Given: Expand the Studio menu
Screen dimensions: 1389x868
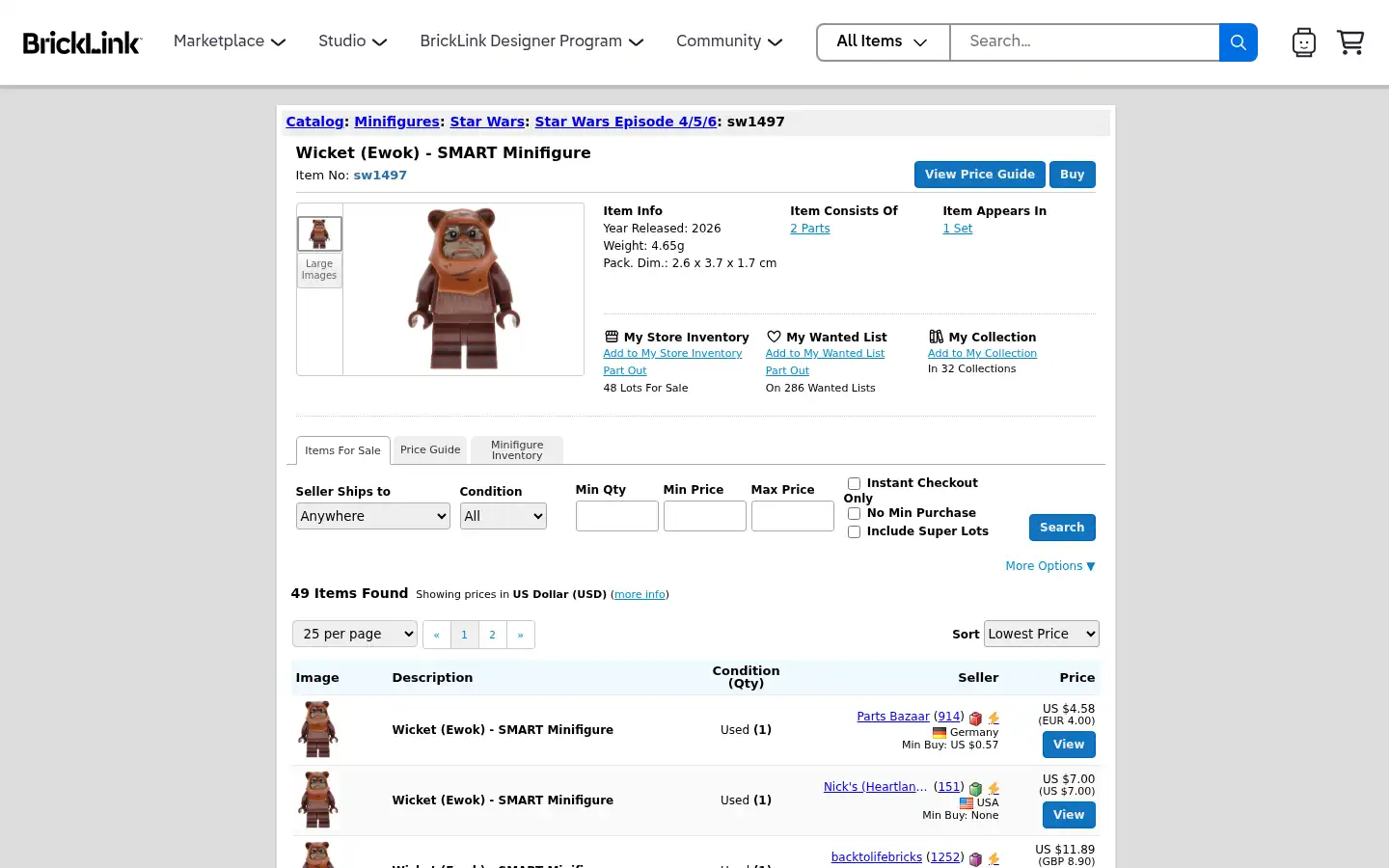Looking at the screenshot, I should point(353,41).
